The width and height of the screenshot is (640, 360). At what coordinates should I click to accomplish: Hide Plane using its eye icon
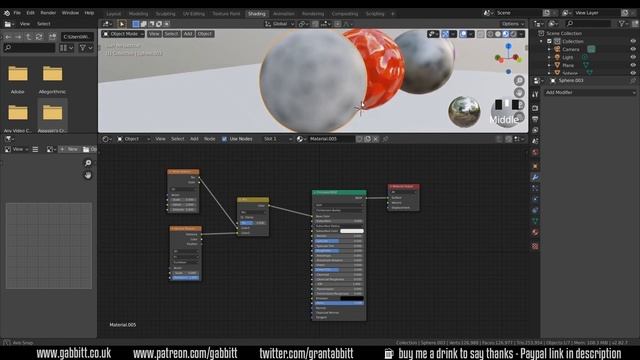[x=633, y=65]
